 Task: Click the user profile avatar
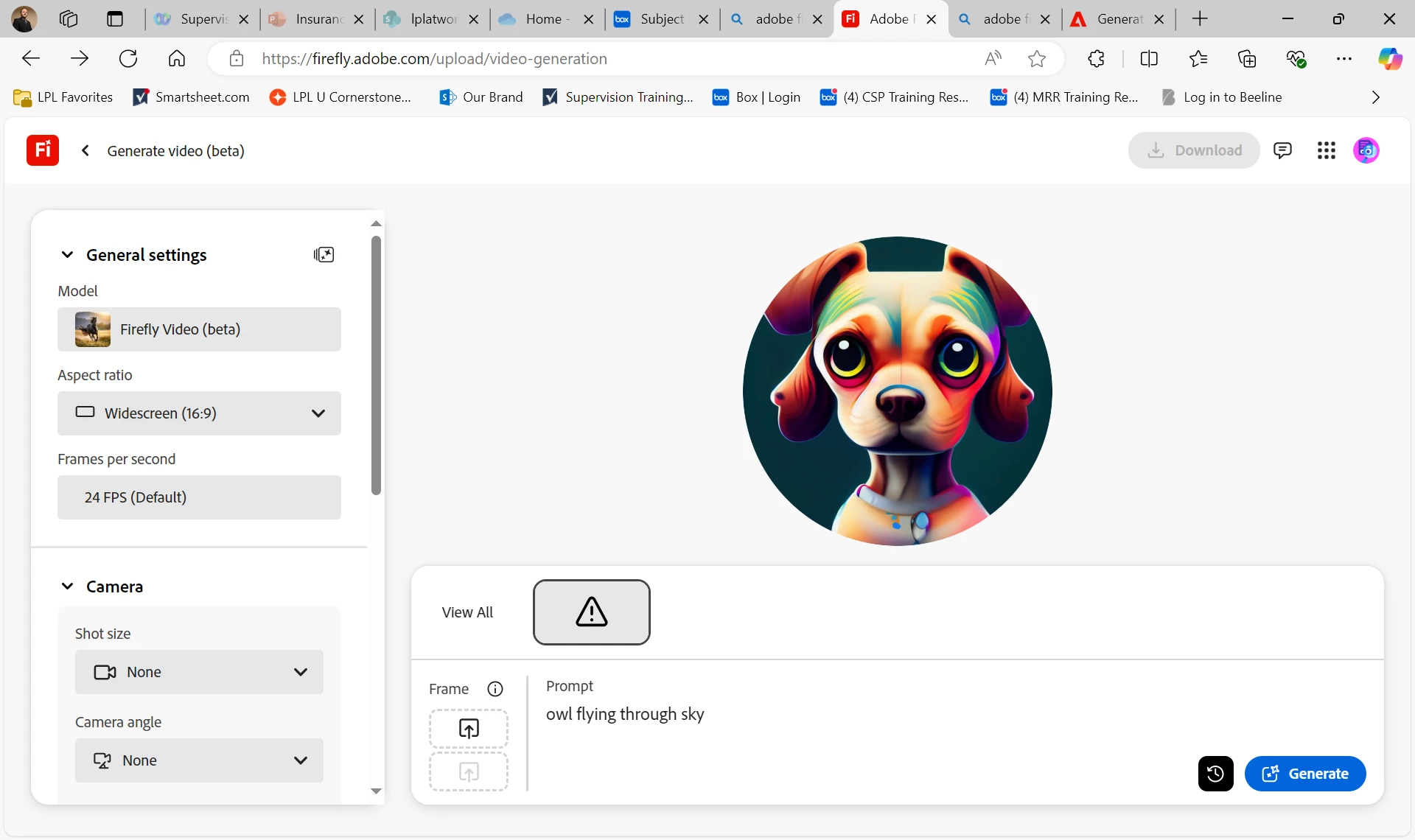point(1366,150)
